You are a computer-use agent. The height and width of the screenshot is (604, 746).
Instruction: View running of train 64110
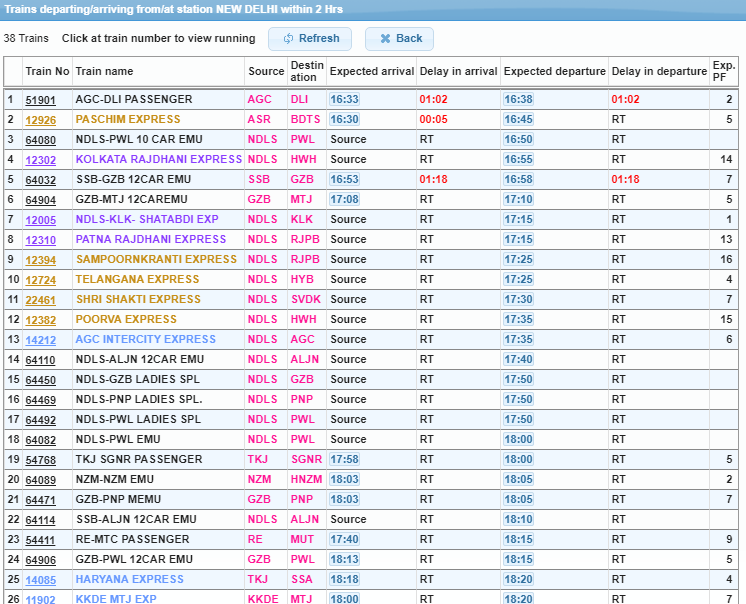pyautogui.click(x=40, y=360)
